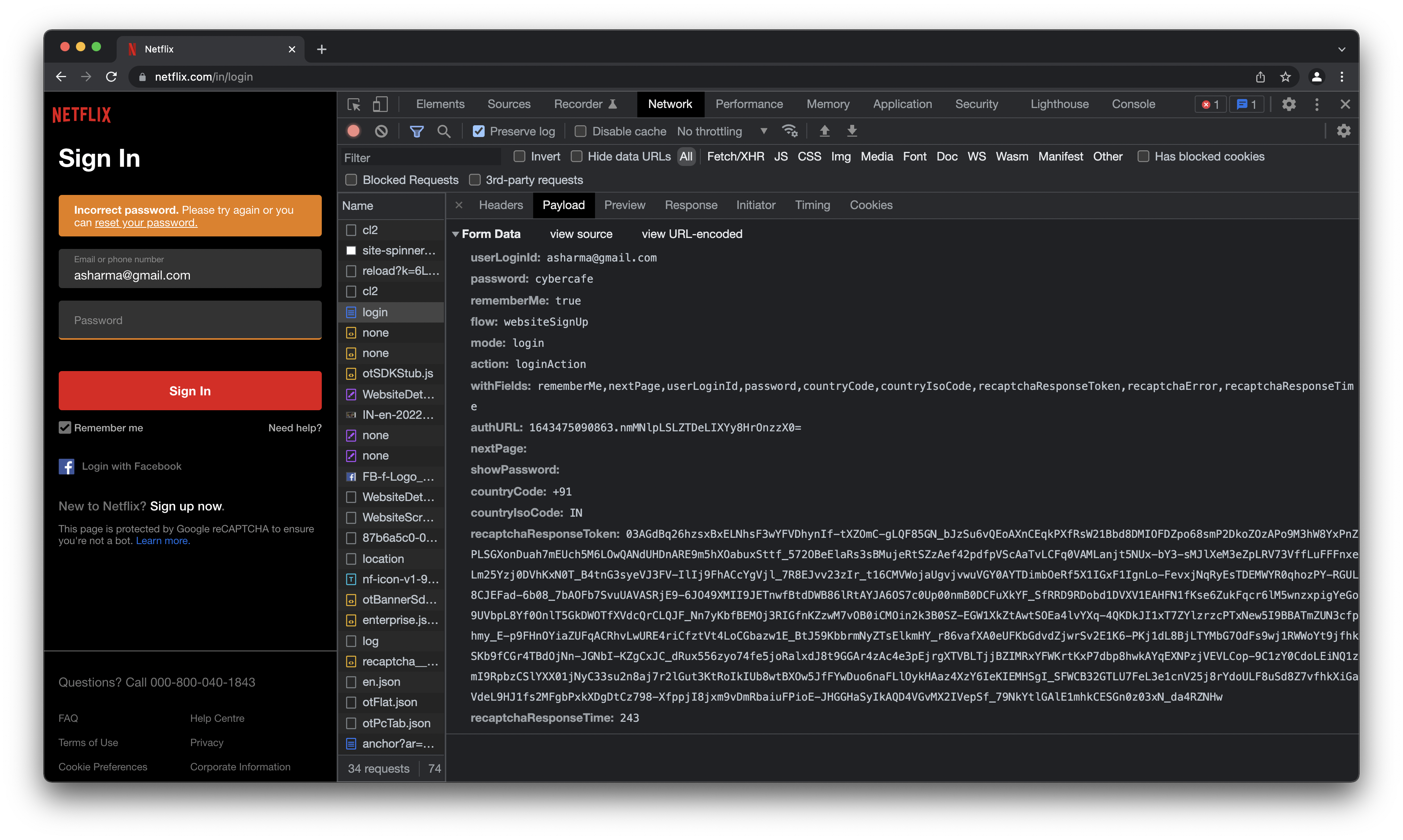Image resolution: width=1403 pixels, height=840 pixels.
Task: Bookmark this page with star icon
Action: [x=1285, y=76]
